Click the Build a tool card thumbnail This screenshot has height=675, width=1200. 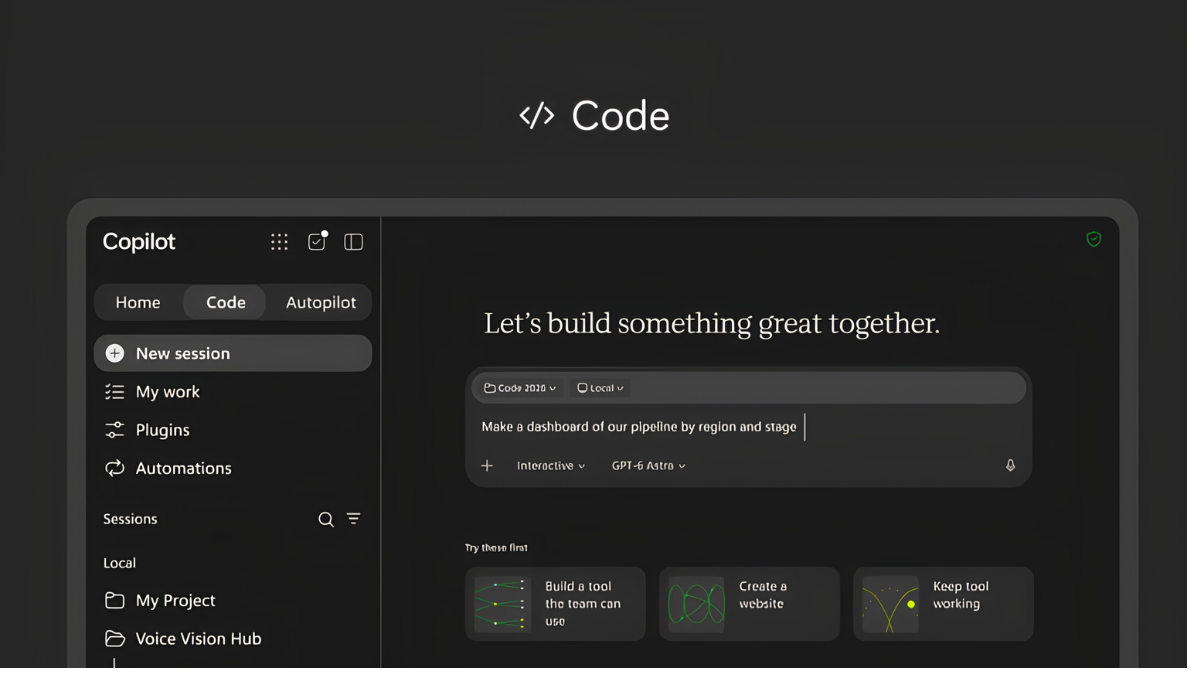502,604
